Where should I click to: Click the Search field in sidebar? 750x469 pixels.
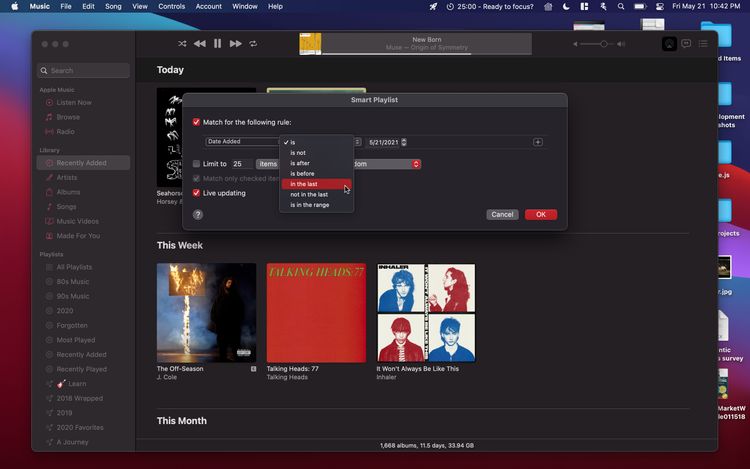tap(83, 70)
